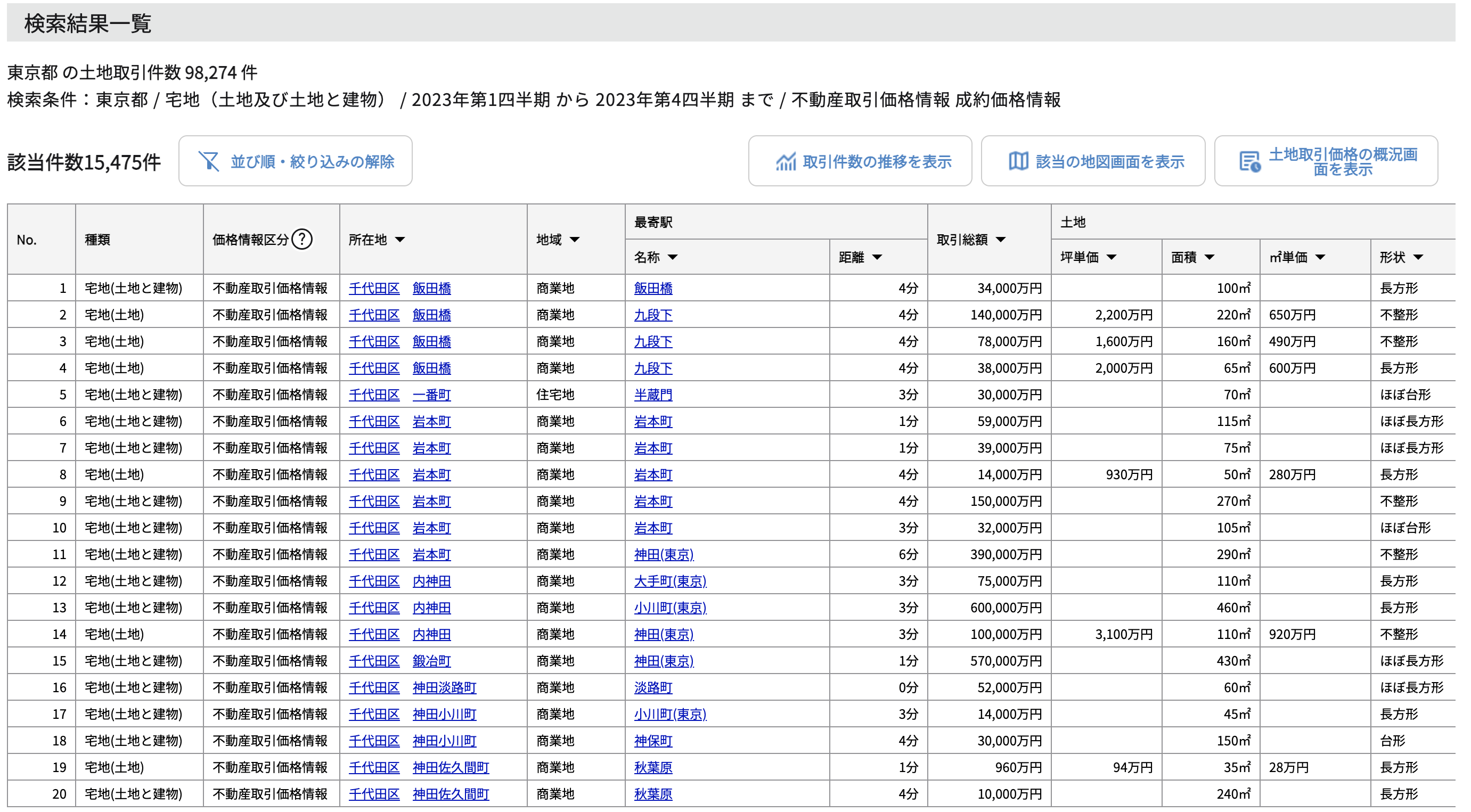
Task: Open 岩本町 station link in row 8
Action: [x=654, y=475]
